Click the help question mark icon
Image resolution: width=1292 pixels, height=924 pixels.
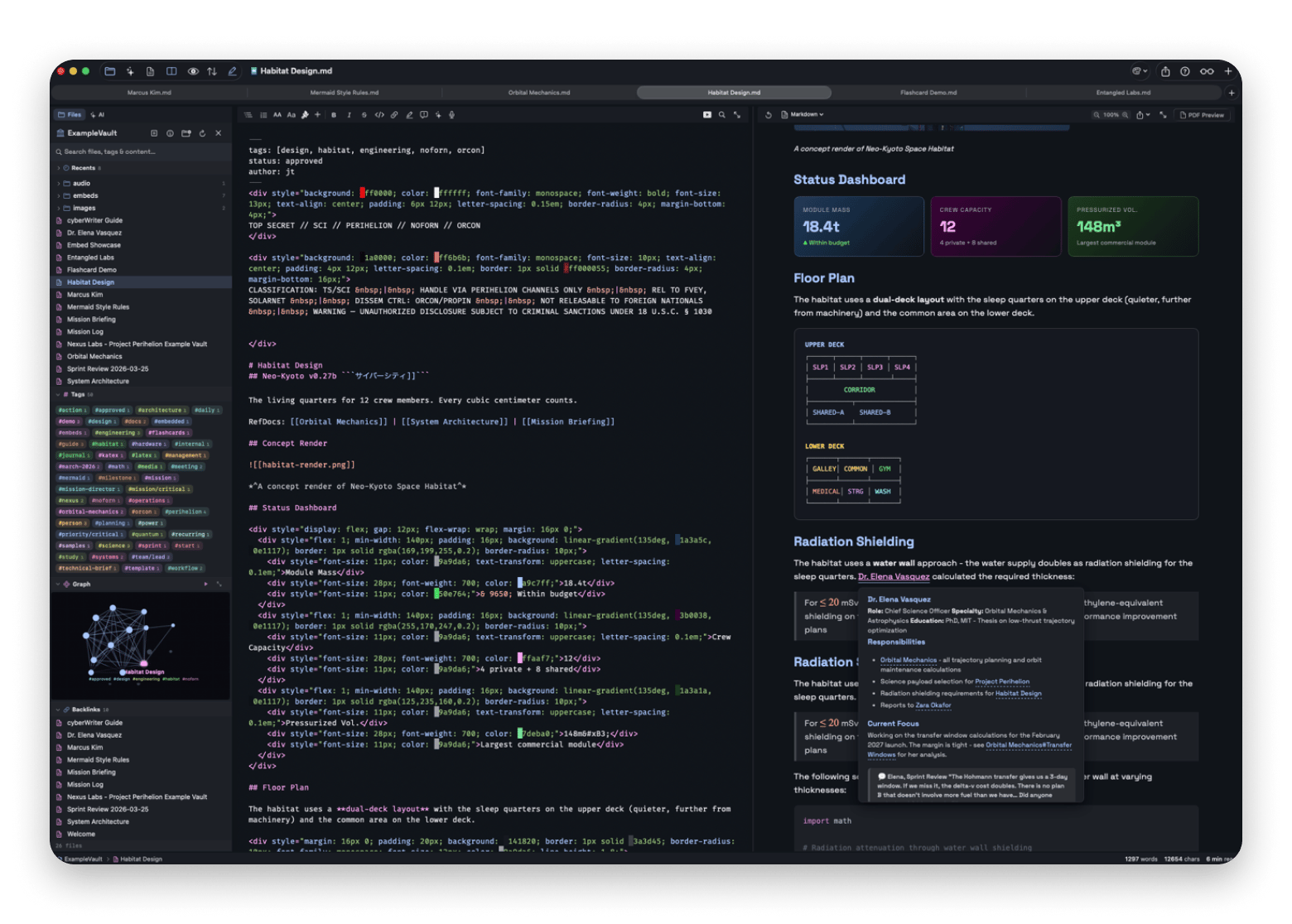1185,71
